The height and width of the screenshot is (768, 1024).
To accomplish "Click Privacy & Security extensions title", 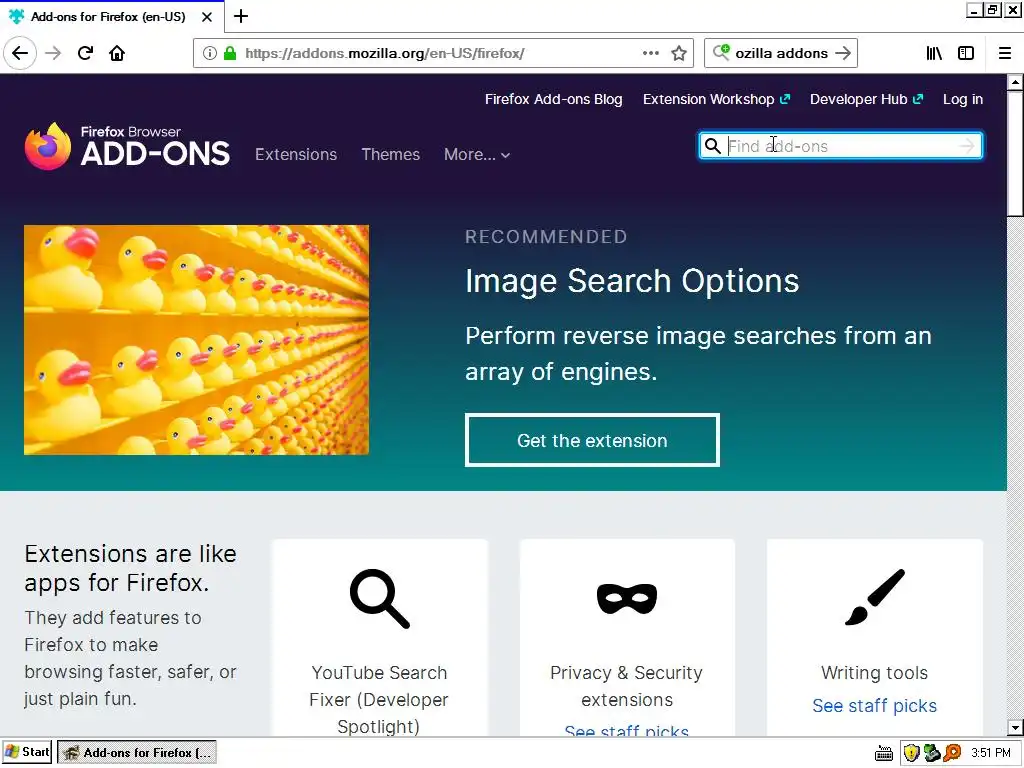I will tap(626, 686).
